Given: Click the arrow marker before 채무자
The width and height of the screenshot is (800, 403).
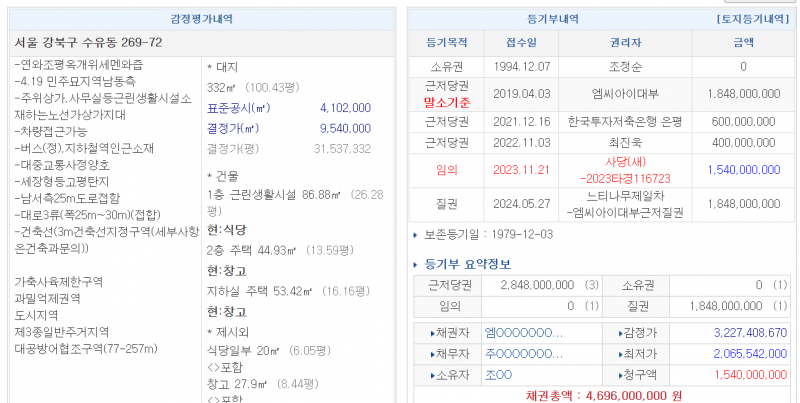Looking at the screenshot, I should [432, 353].
